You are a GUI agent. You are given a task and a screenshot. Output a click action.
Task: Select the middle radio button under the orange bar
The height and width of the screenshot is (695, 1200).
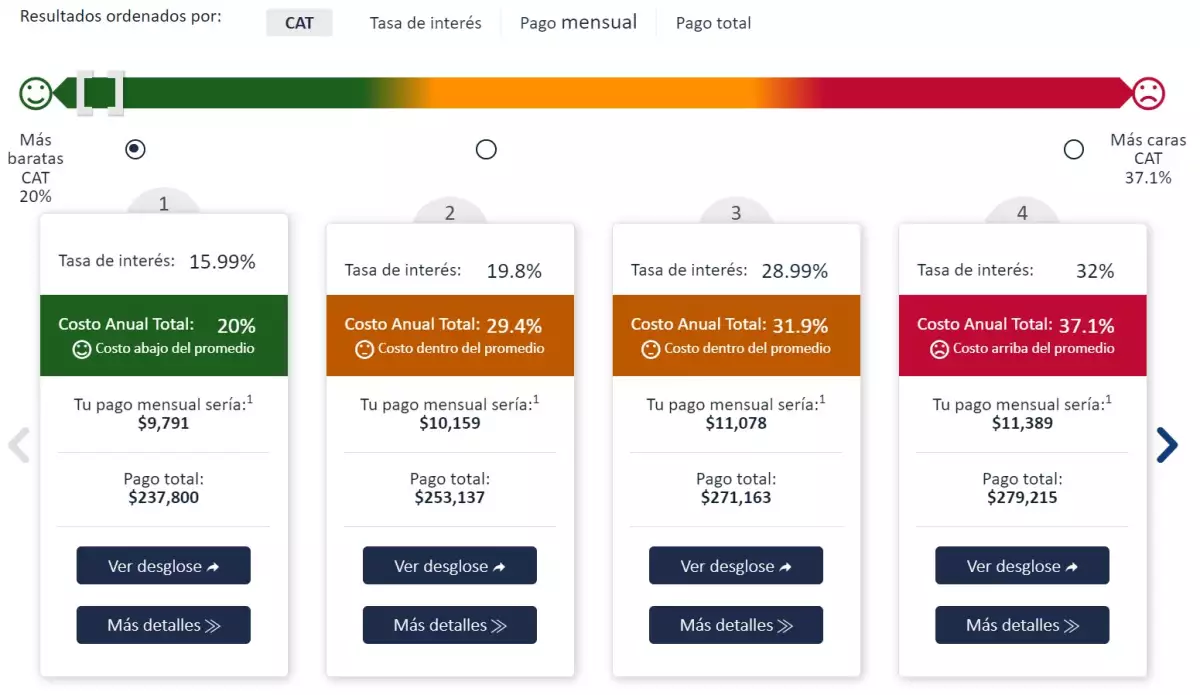click(486, 149)
